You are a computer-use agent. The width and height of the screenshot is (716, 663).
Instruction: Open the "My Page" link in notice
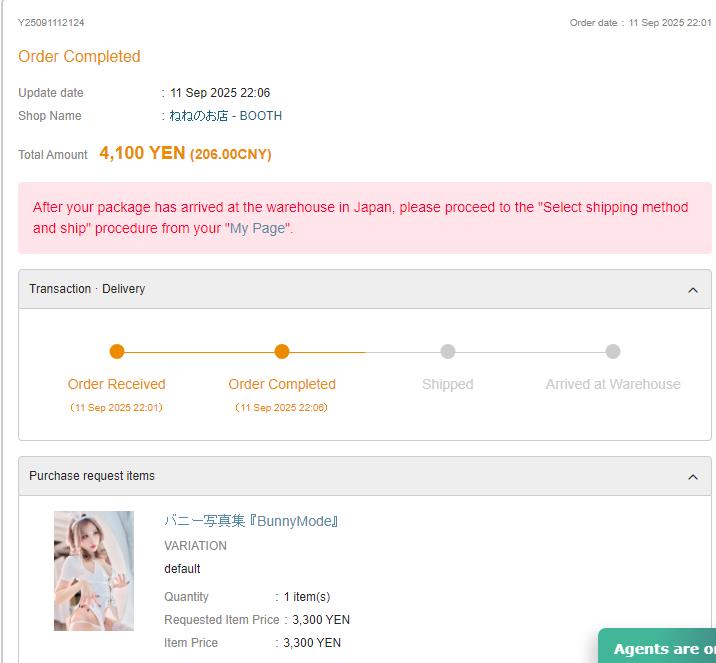258,228
